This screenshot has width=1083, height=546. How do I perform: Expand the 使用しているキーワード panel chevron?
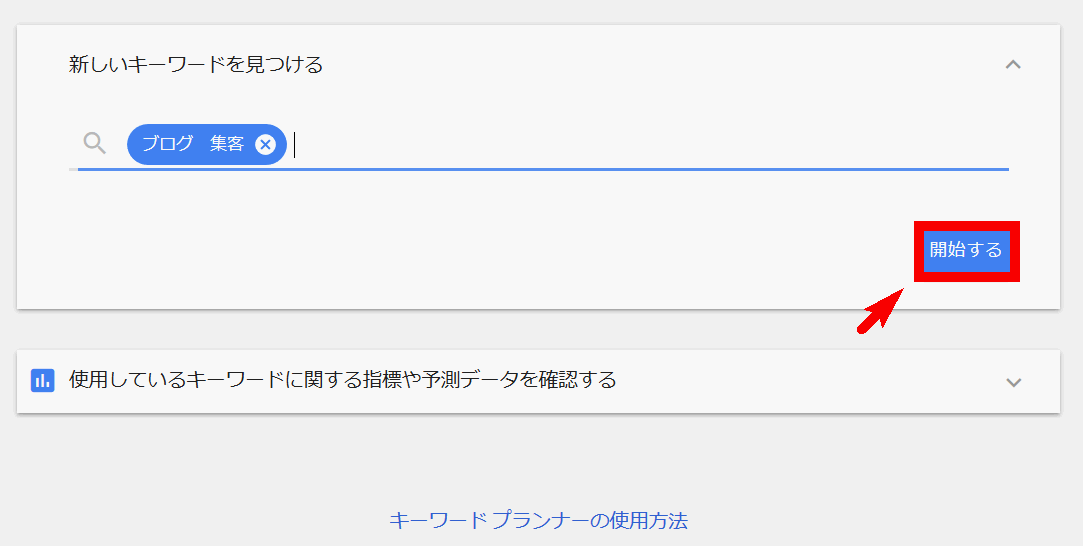pyautogui.click(x=1013, y=382)
